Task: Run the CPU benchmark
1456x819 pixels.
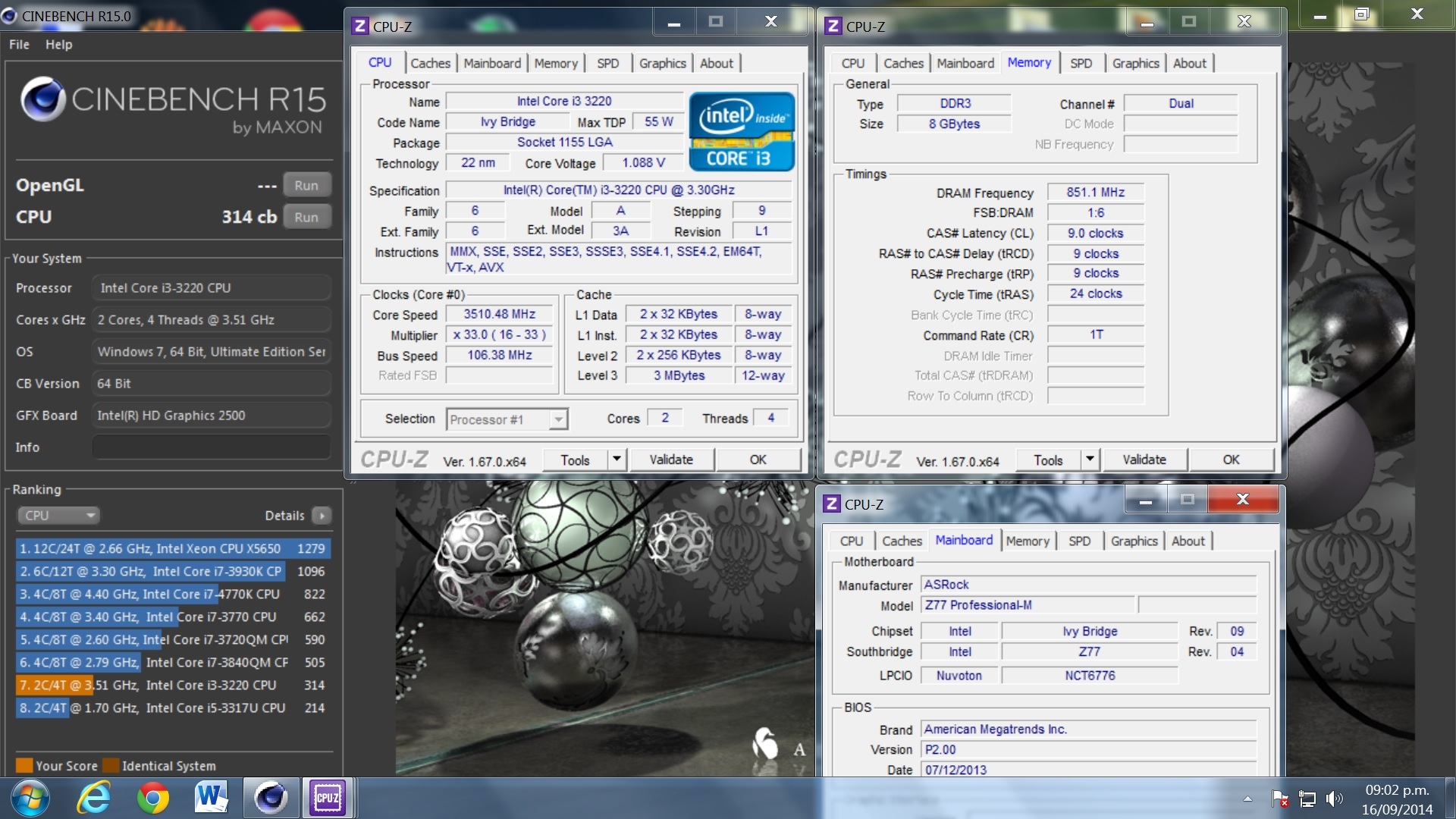Action: (306, 217)
